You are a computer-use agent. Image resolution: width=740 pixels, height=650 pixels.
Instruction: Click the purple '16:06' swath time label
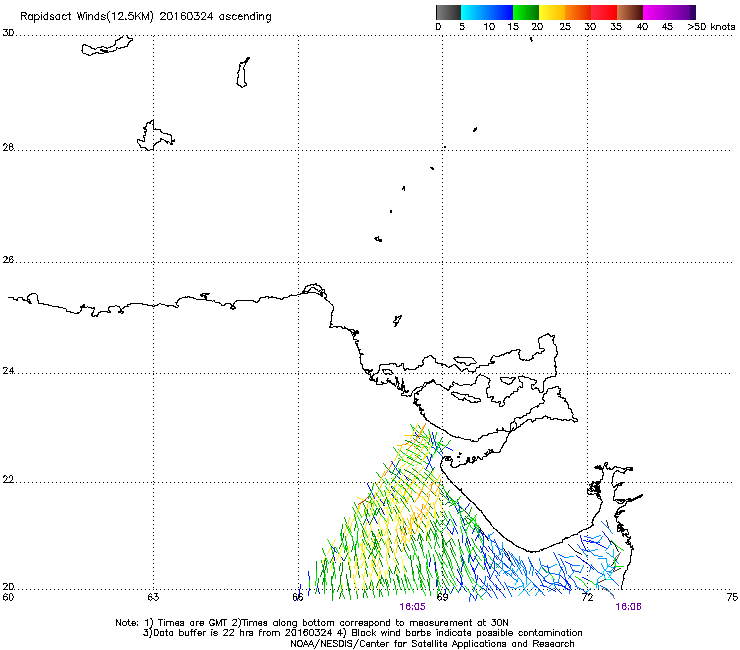click(629, 607)
